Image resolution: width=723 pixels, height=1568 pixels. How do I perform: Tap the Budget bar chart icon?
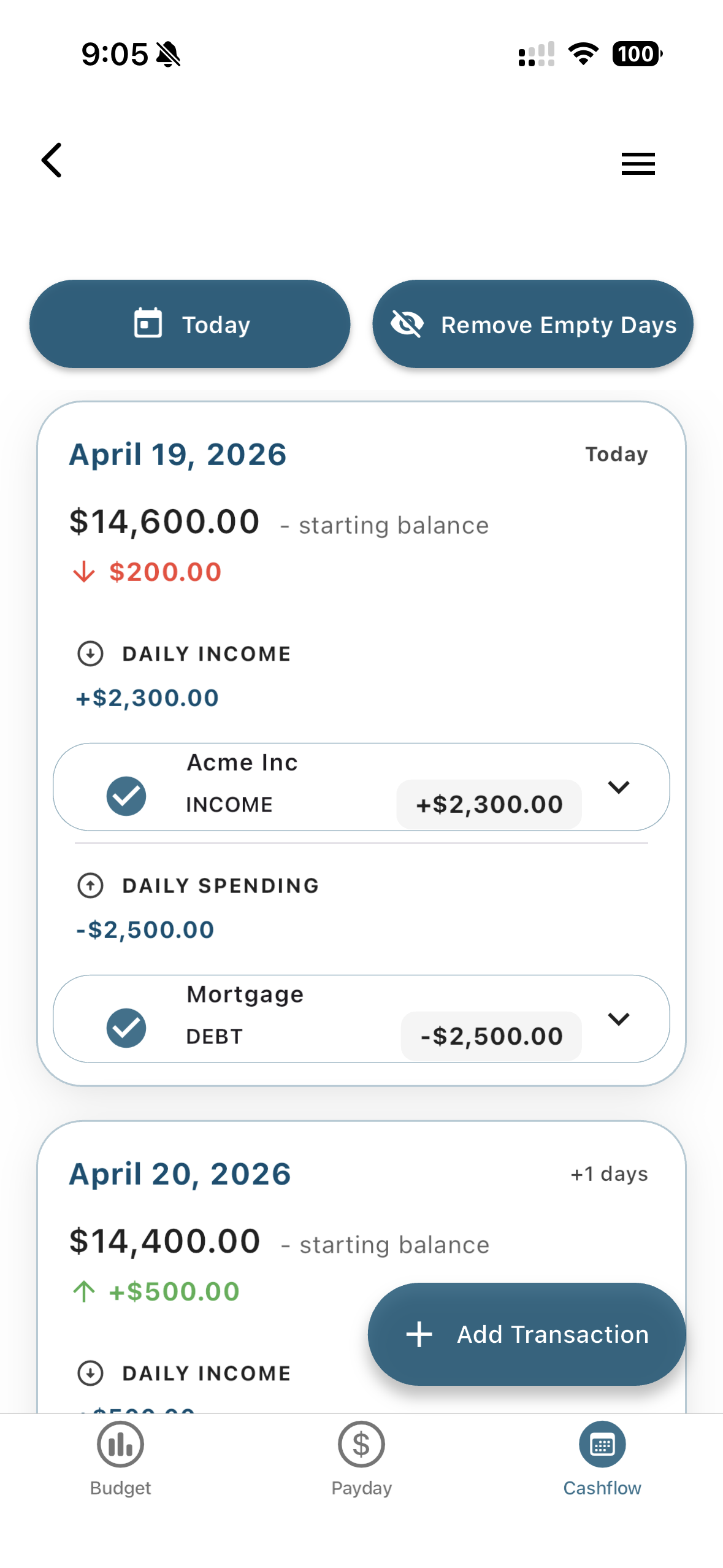tap(120, 1445)
